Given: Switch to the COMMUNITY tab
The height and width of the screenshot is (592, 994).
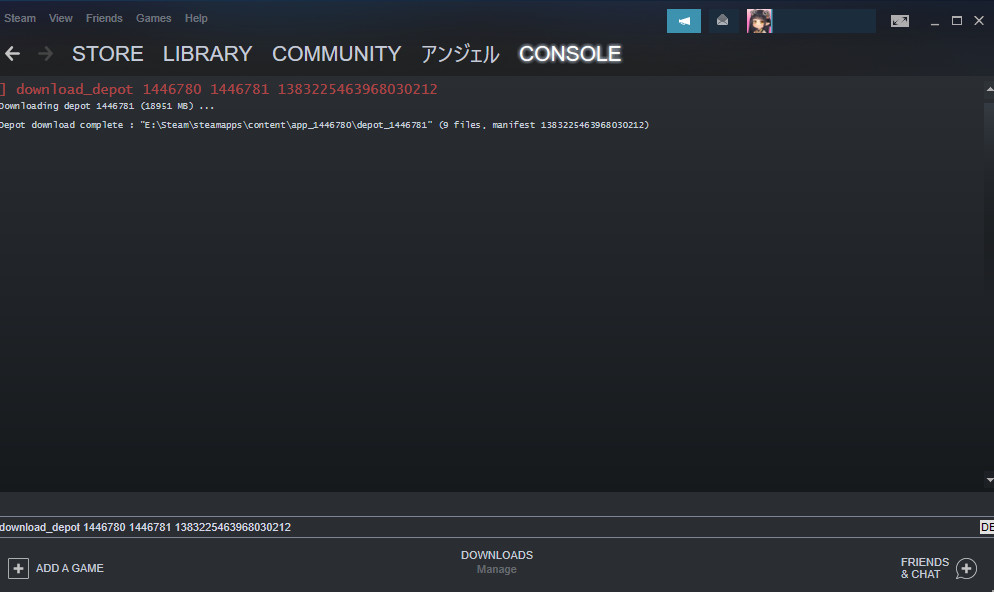Looking at the screenshot, I should pyautogui.click(x=337, y=54).
